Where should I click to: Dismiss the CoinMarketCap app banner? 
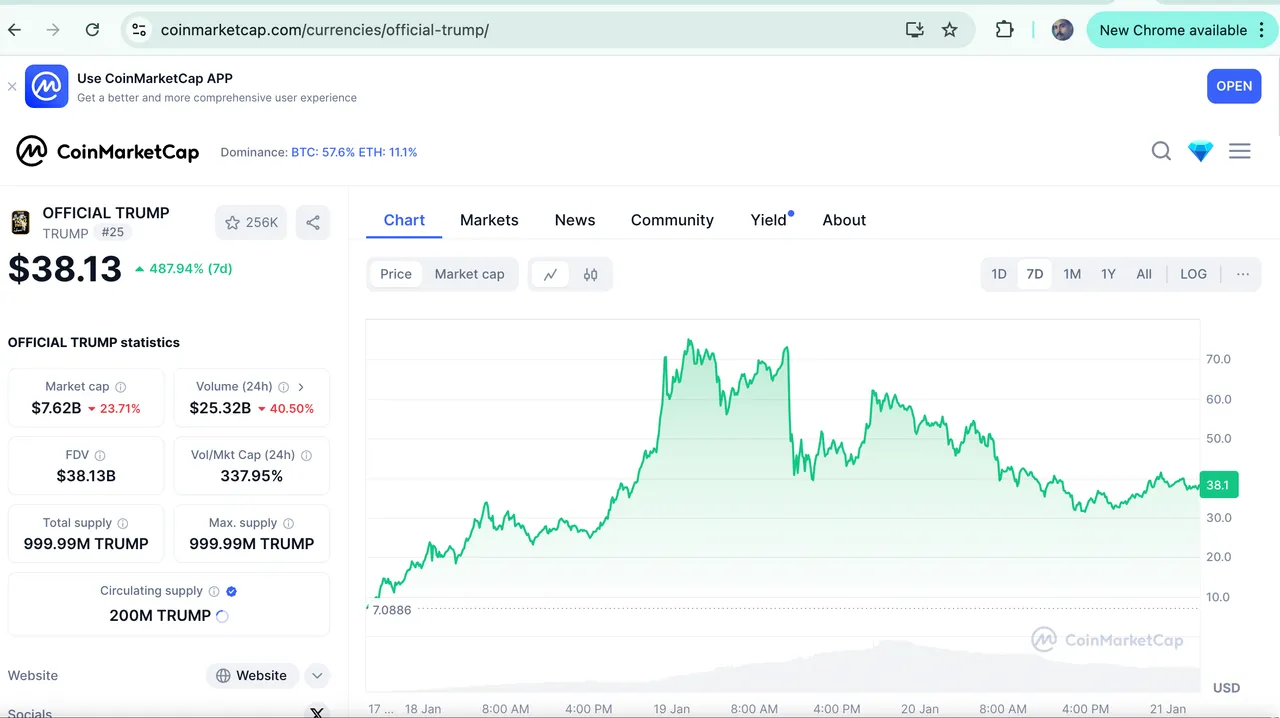(x=12, y=87)
